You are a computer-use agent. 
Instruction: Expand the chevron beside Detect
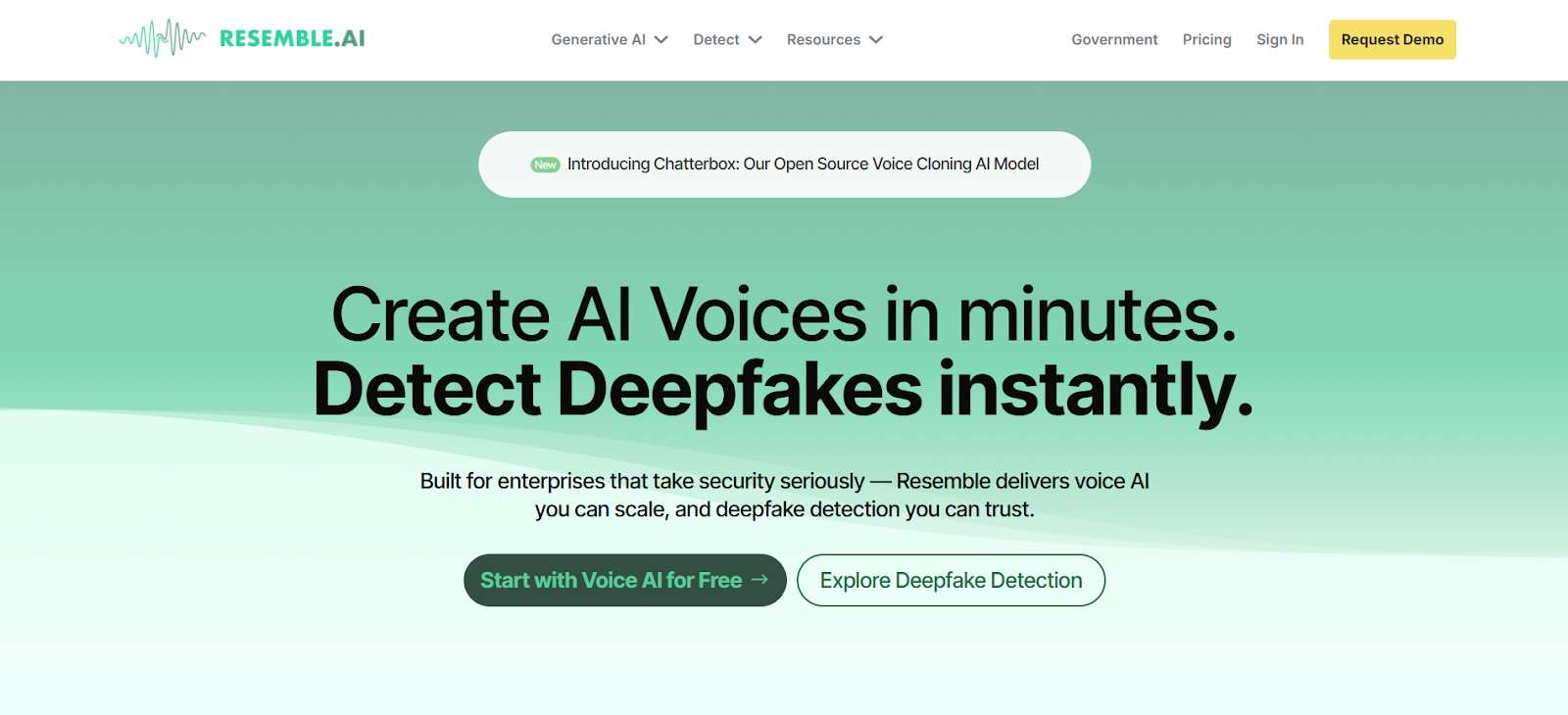755,40
